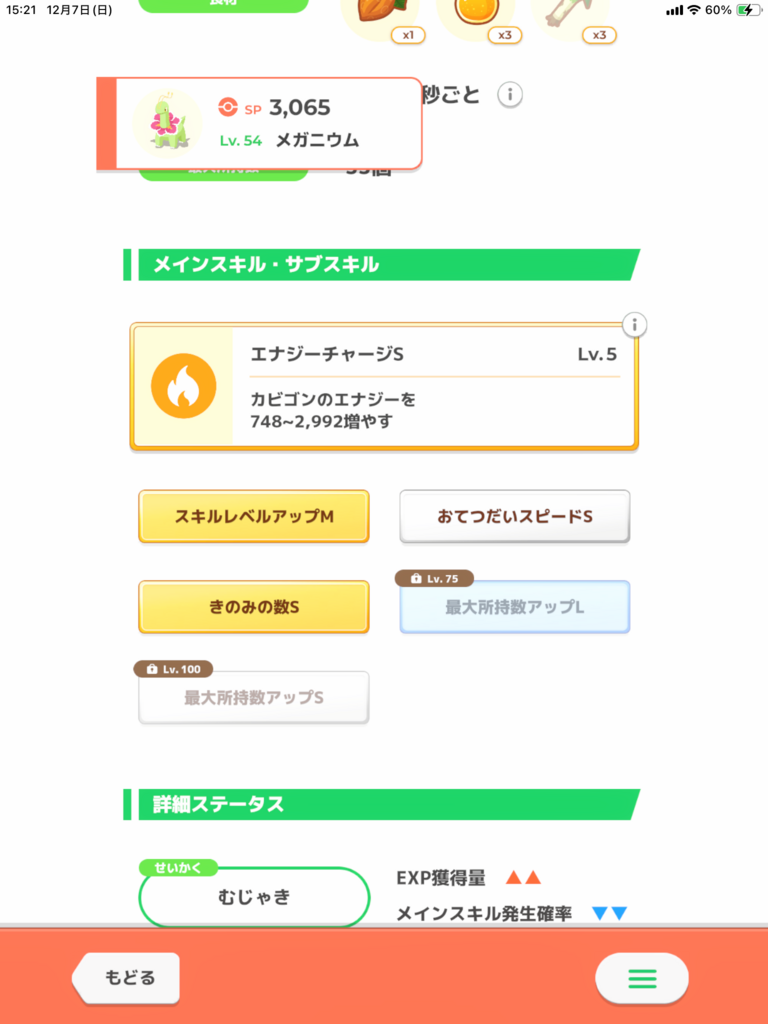This screenshot has height=1024, width=768.
Task: Tap the Lv. 100 lock badge
Action: pyautogui.click(x=173, y=669)
